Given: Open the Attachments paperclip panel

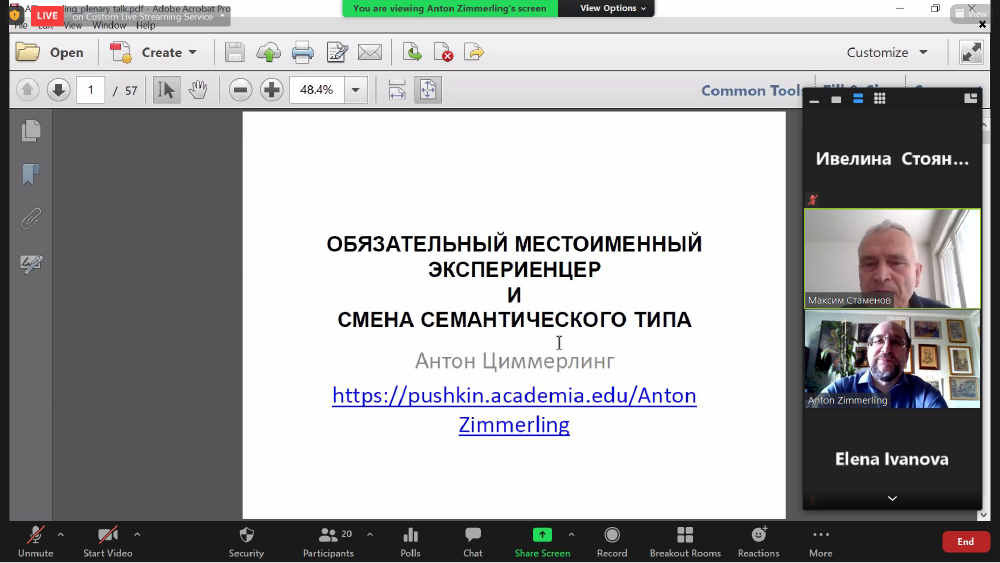Looking at the screenshot, I should [x=31, y=219].
